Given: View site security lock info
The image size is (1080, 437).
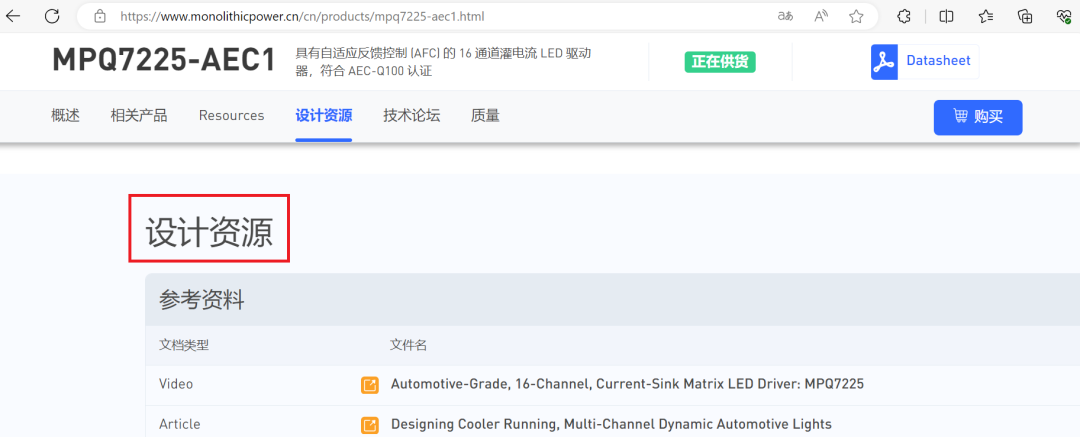Looking at the screenshot, I should (x=101, y=16).
